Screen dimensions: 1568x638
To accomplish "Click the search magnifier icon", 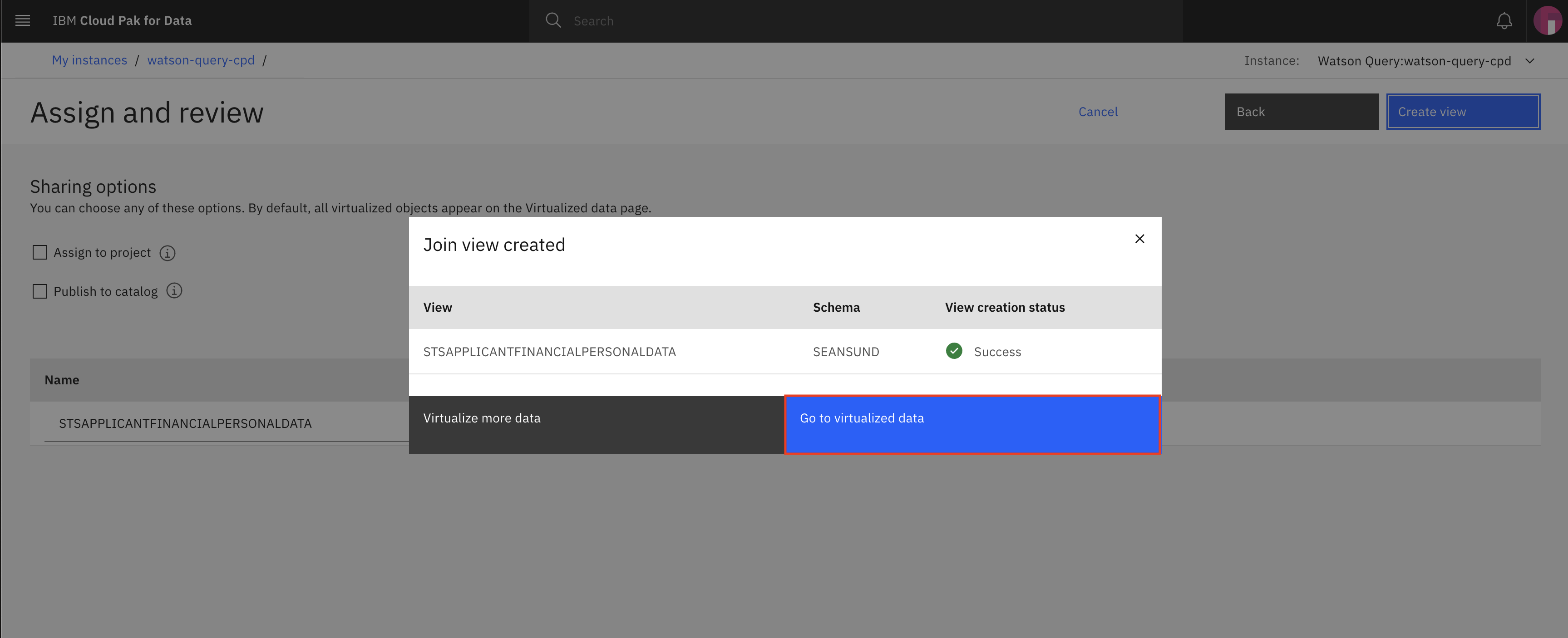I will pyautogui.click(x=553, y=19).
